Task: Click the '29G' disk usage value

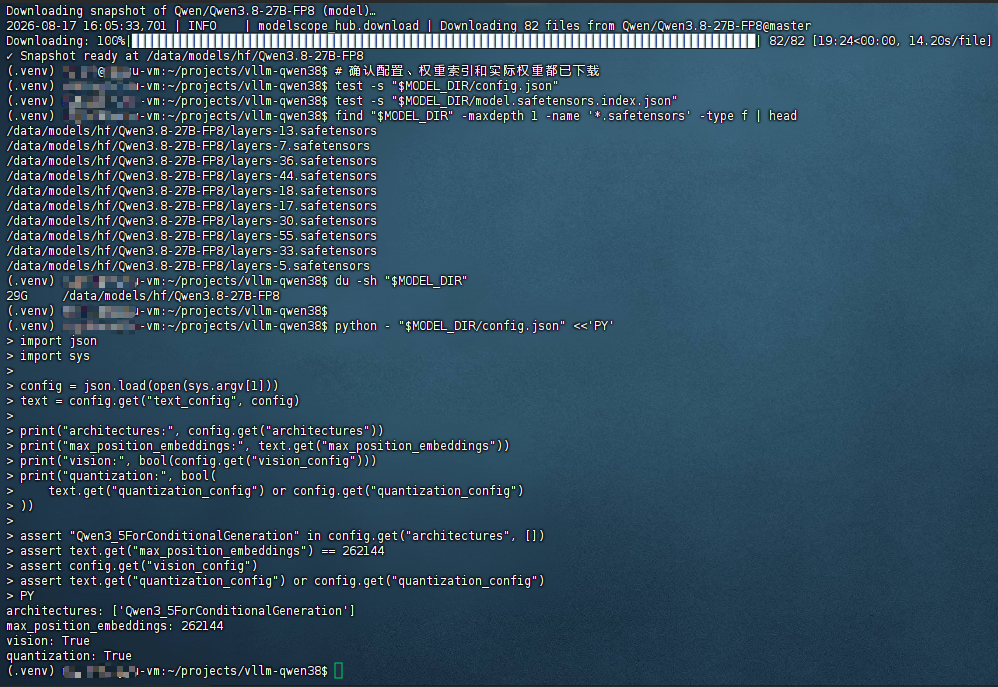Action: pos(17,296)
